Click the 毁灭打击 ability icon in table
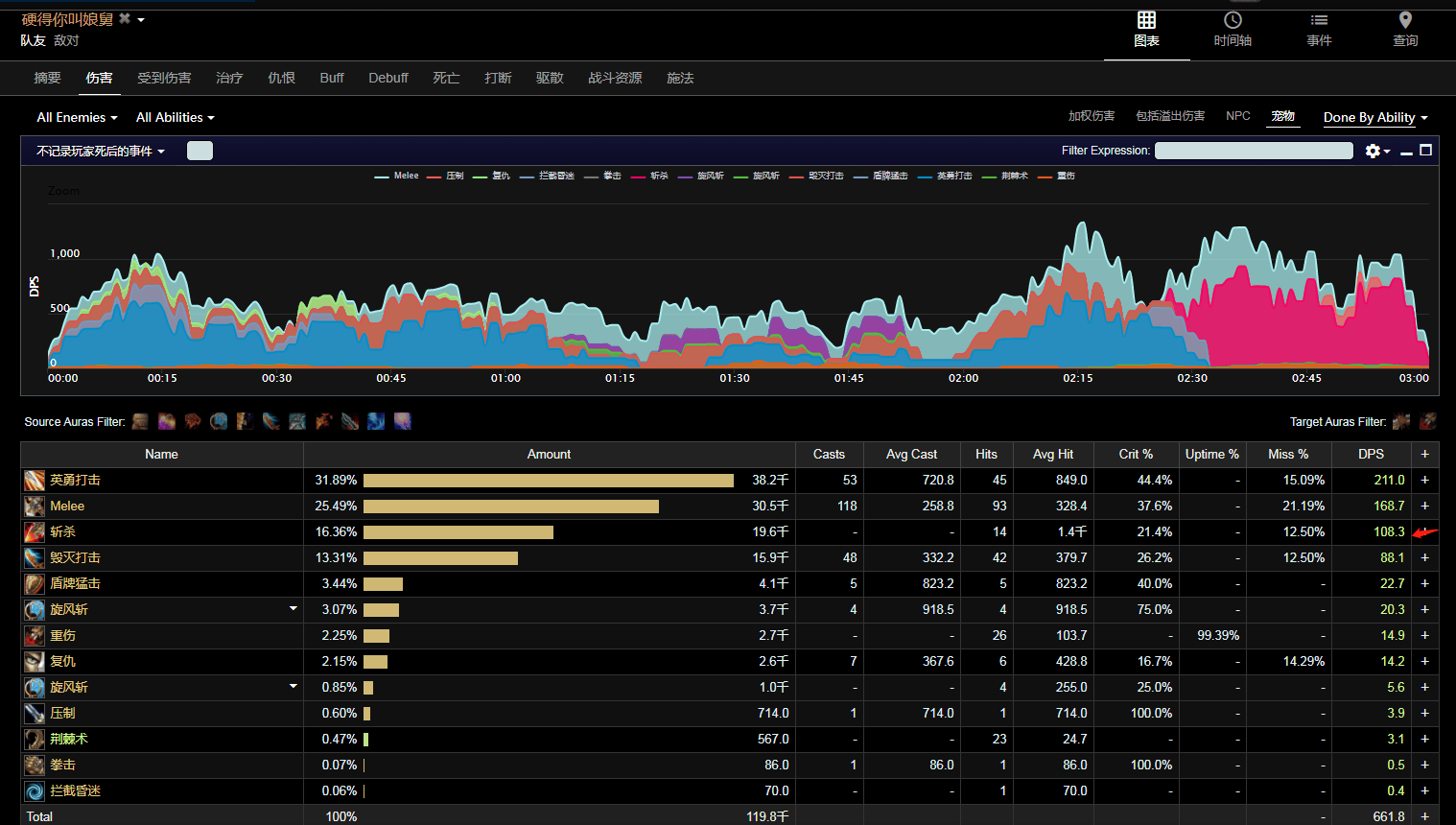 coord(35,557)
